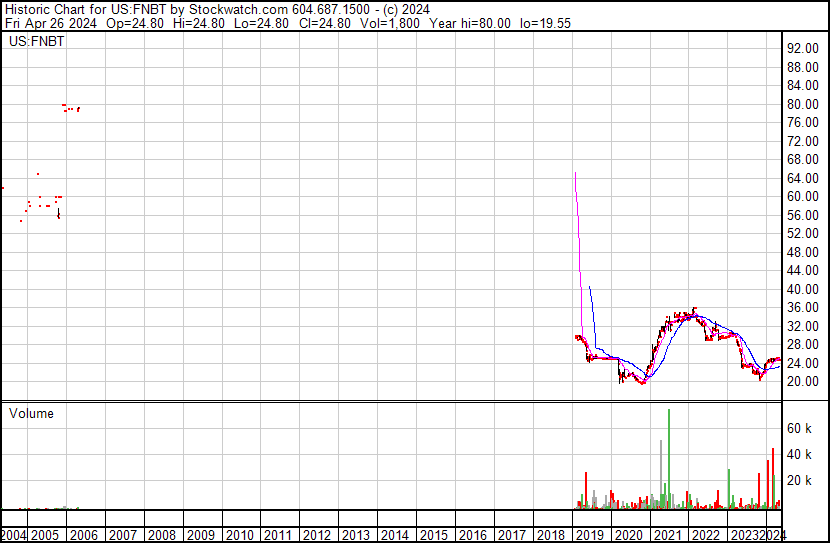The height and width of the screenshot is (543, 830).
Task: Click the US:FNBT ticker label in chart
Action: pyautogui.click(x=37, y=41)
